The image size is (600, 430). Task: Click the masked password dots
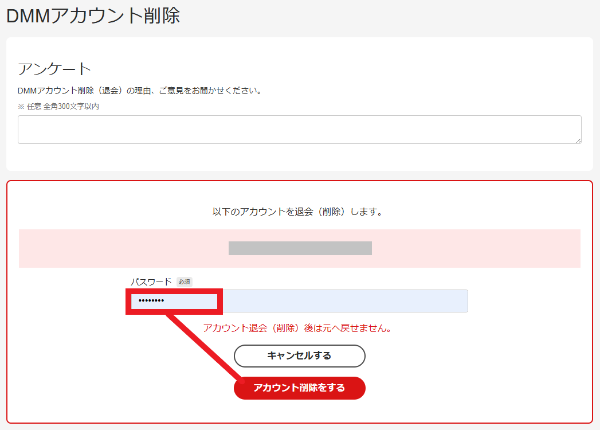click(x=151, y=302)
